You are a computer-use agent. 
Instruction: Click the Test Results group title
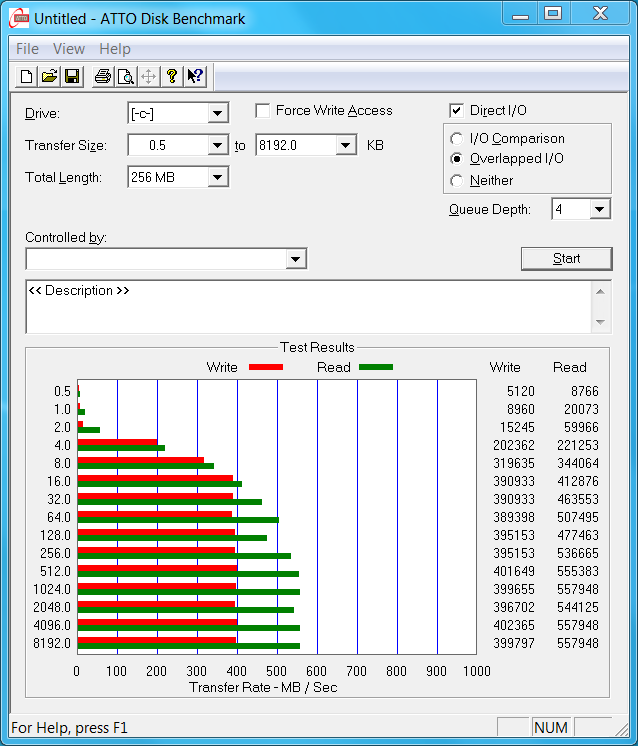pyautogui.click(x=317, y=347)
